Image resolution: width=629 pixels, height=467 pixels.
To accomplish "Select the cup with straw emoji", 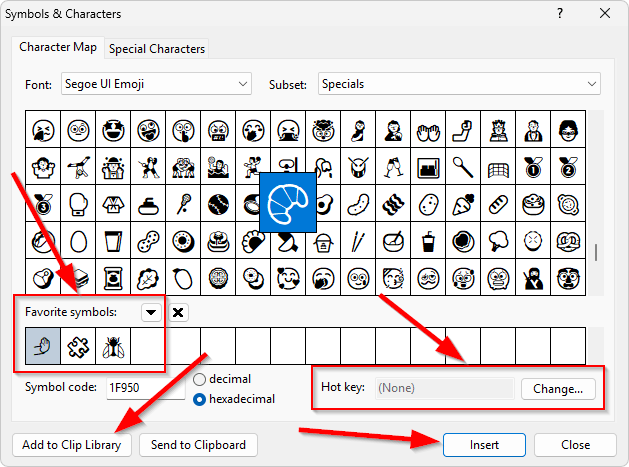I will coord(428,241).
